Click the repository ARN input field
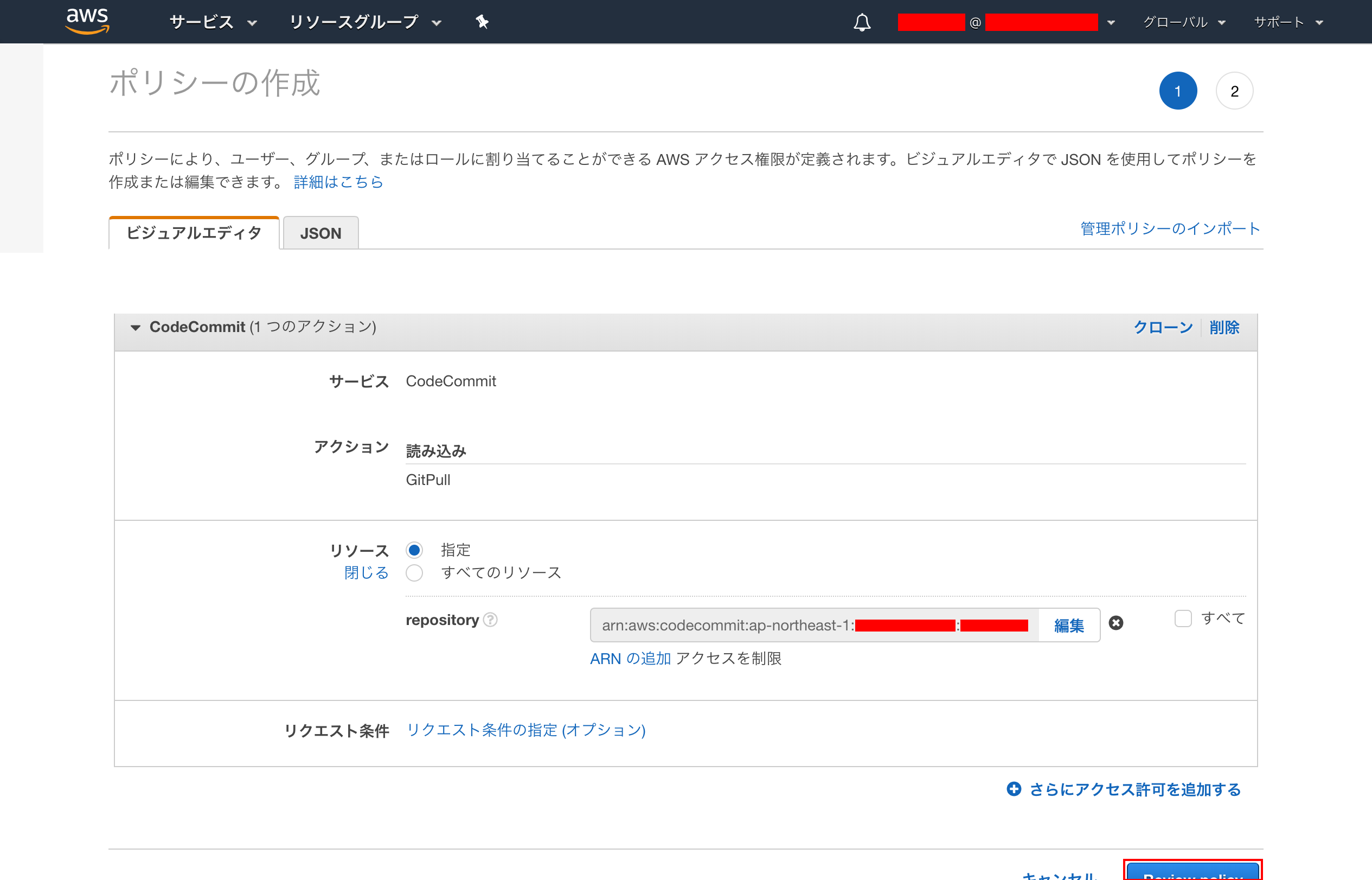 tap(815, 625)
